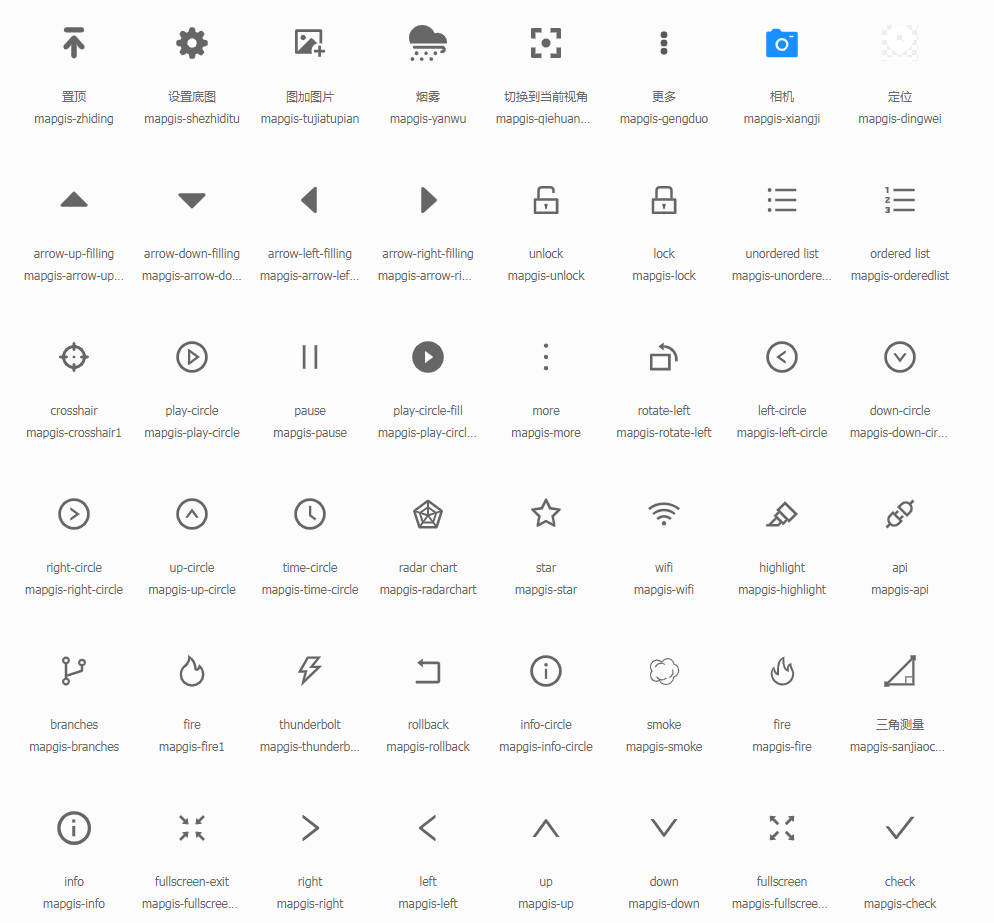The height and width of the screenshot is (923, 994).
Task: Select the pause bars icon
Action: tap(309, 357)
